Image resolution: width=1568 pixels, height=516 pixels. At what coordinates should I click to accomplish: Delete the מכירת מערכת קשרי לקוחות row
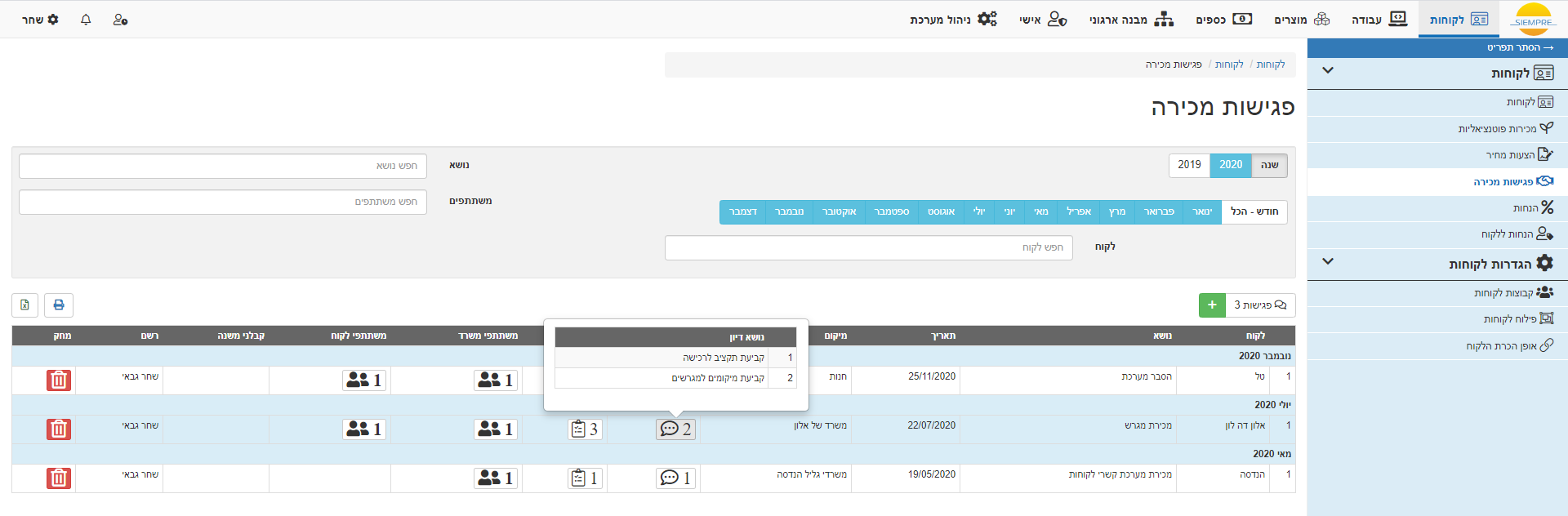[59, 478]
